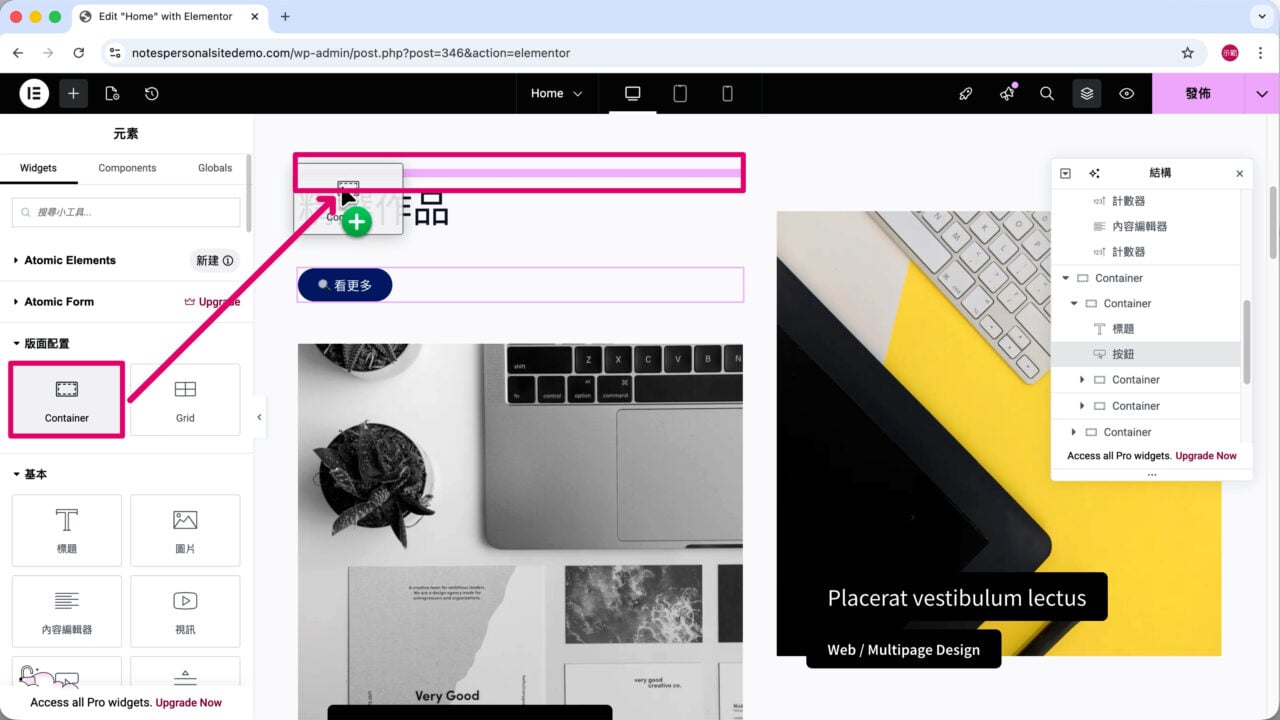Screen dimensions: 1280x720
Task: Select the 標題 heading widget in left panel
Action: click(67, 530)
